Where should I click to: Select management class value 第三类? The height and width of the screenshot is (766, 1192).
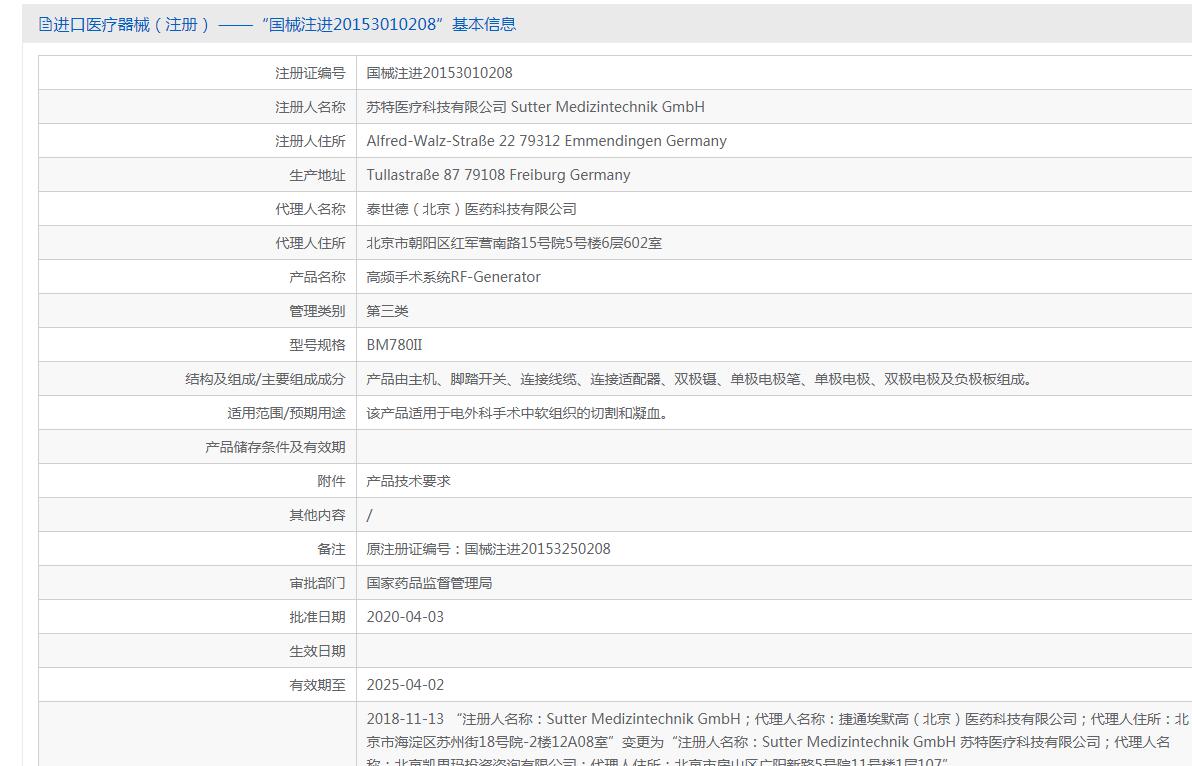(388, 312)
